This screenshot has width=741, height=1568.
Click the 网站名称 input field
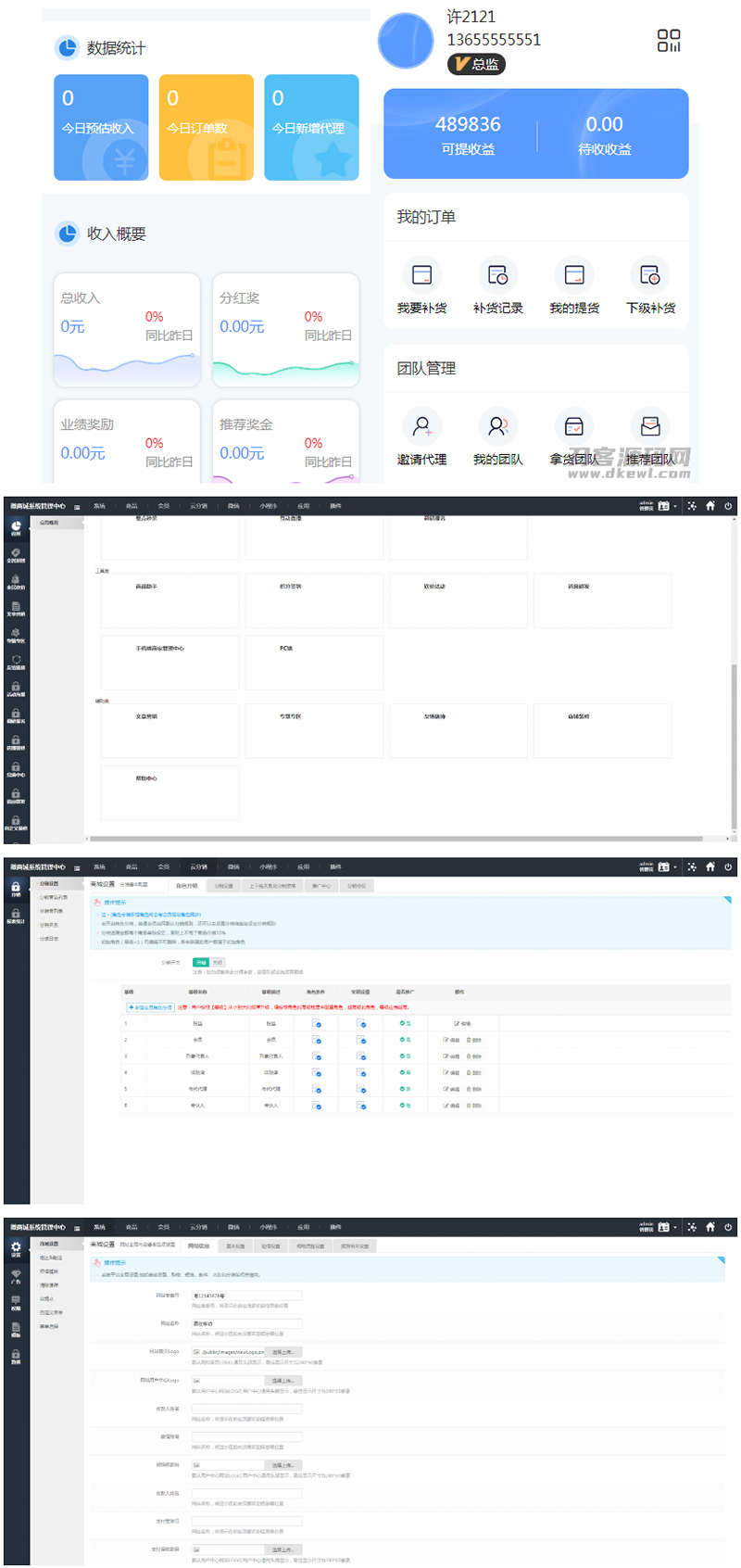pyautogui.click(x=246, y=1324)
